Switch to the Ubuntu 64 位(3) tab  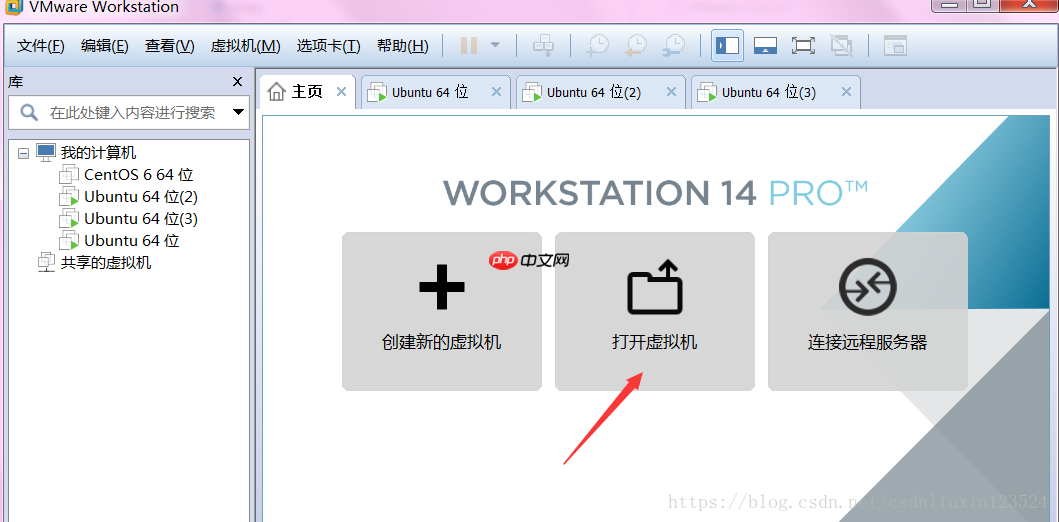769,92
